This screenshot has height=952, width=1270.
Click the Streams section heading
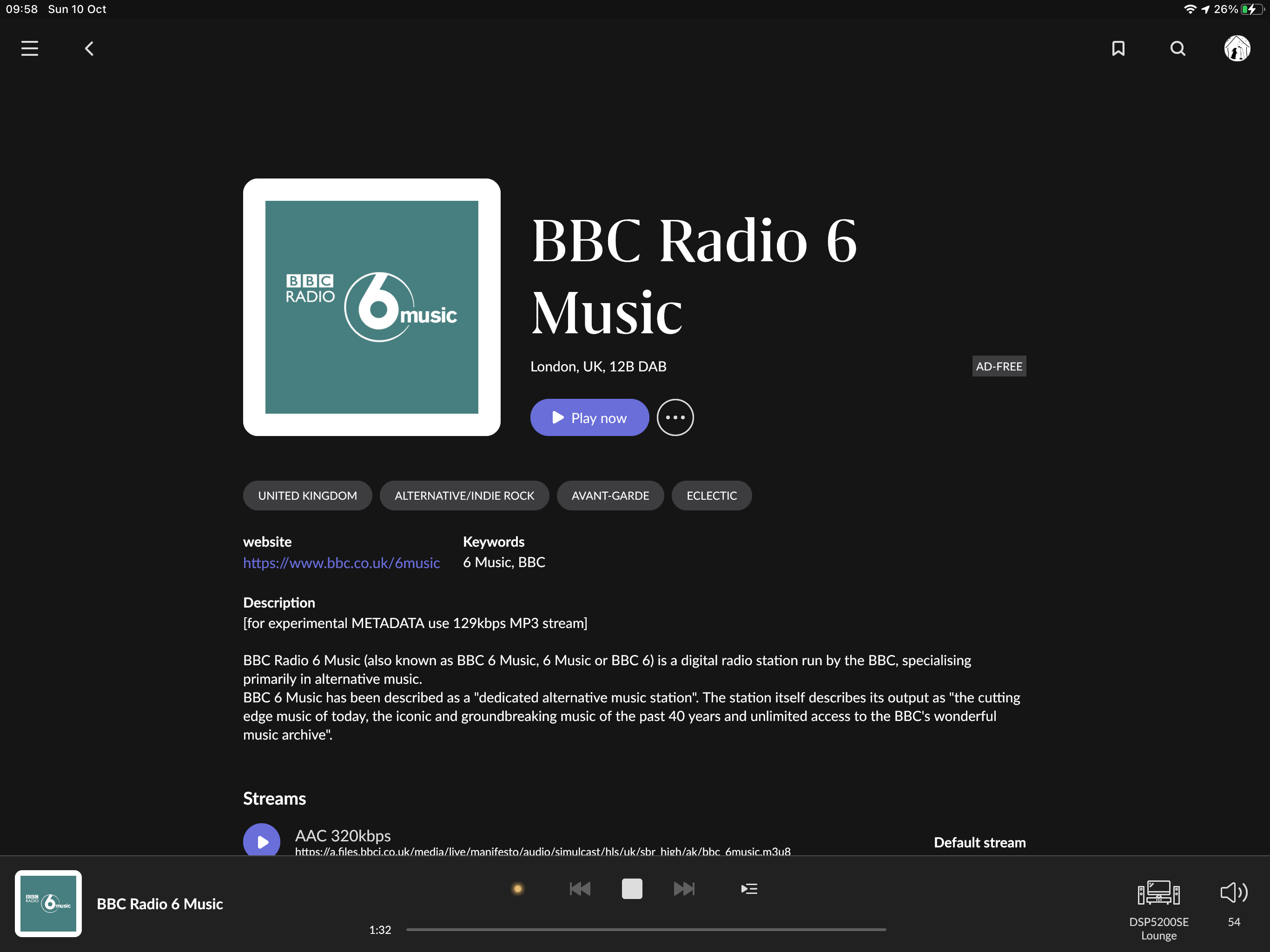coord(274,799)
